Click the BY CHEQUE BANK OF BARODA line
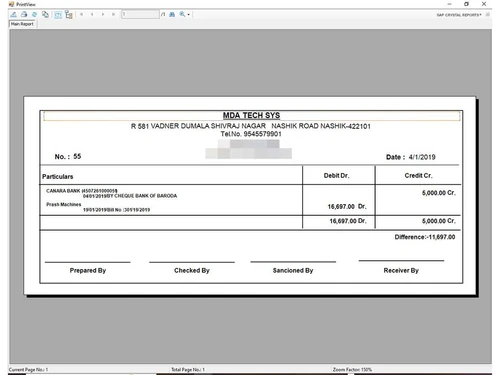The width and height of the screenshot is (500, 375). pos(130,196)
